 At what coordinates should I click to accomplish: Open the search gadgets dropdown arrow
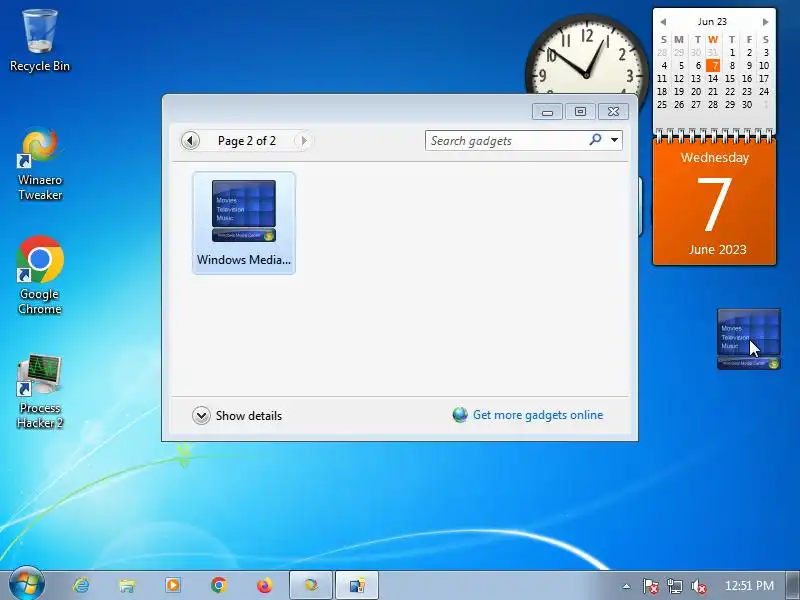click(x=615, y=140)
